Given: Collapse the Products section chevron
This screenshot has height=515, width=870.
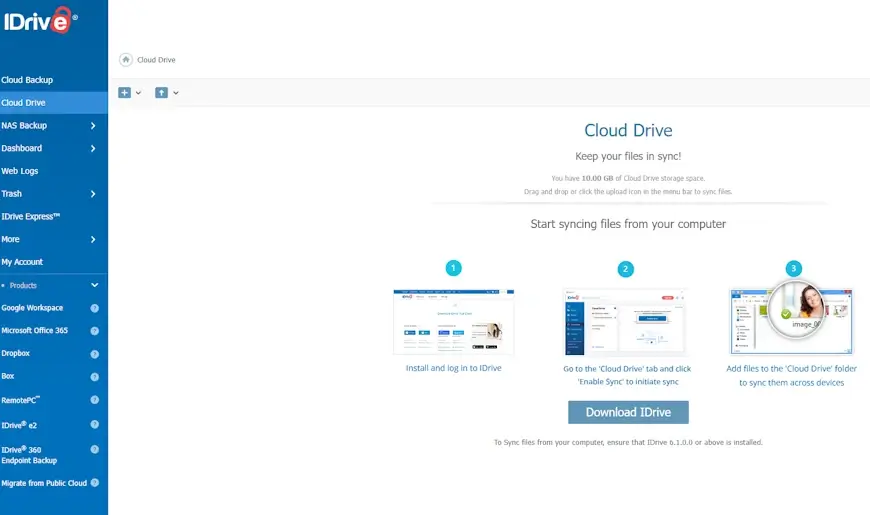Looking at the screenshot, I should coord(94,285).
